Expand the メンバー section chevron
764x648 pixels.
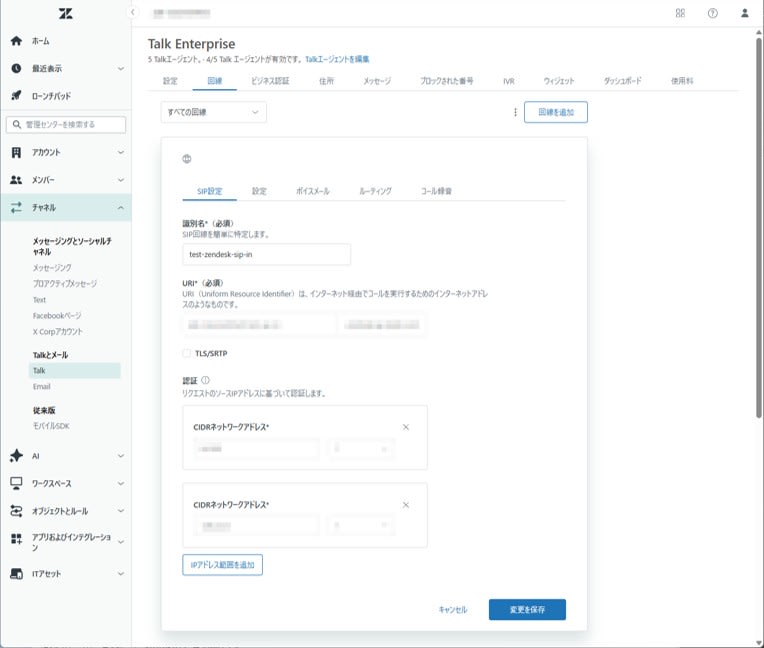(121, 180)
